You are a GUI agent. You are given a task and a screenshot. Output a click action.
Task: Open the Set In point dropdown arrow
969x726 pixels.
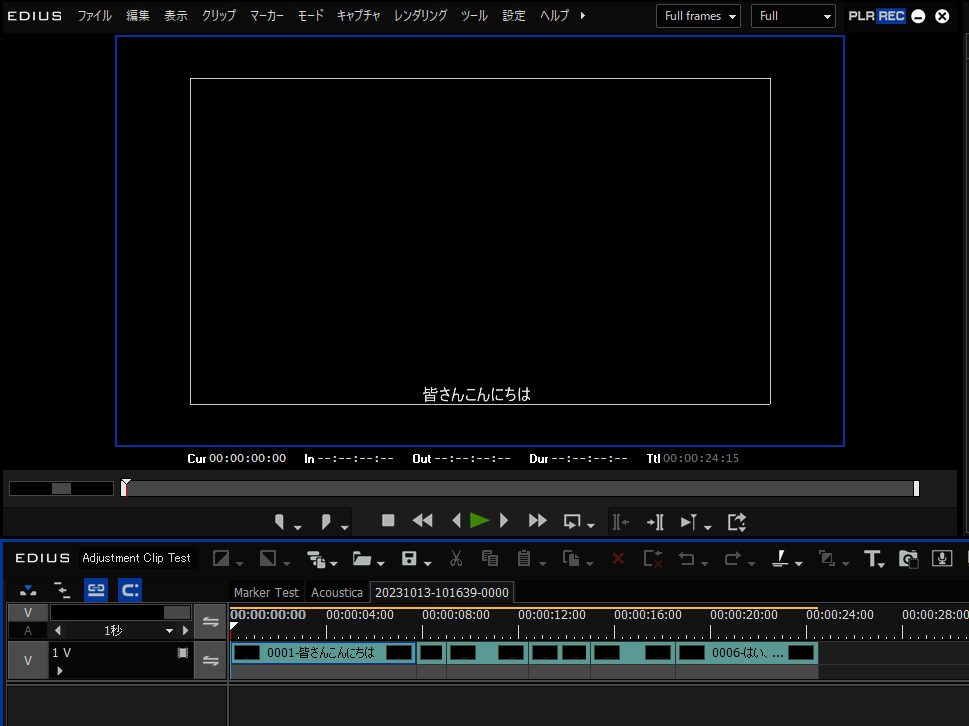tap(297, 527)
